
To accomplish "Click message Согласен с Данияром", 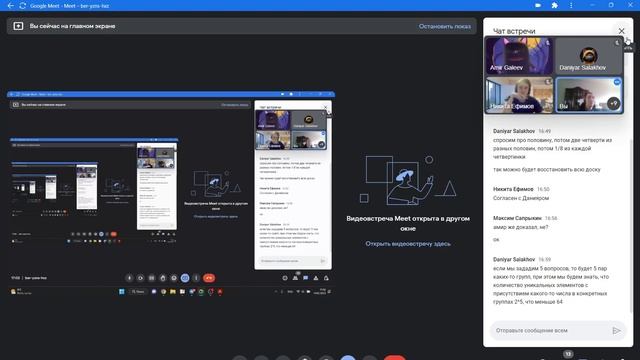I will point(521,198).
